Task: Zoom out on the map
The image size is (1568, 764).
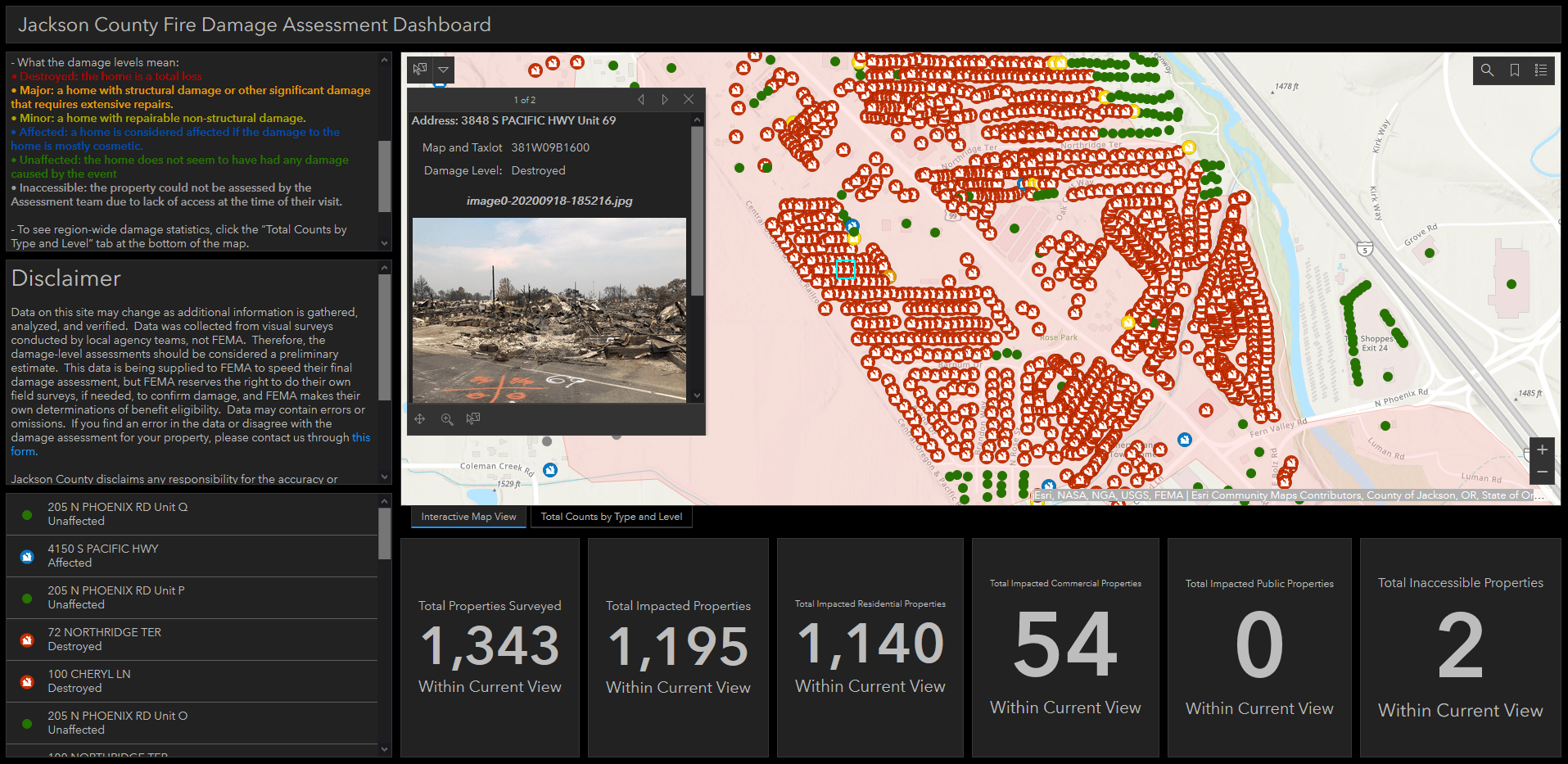Action: (1542, 472)
